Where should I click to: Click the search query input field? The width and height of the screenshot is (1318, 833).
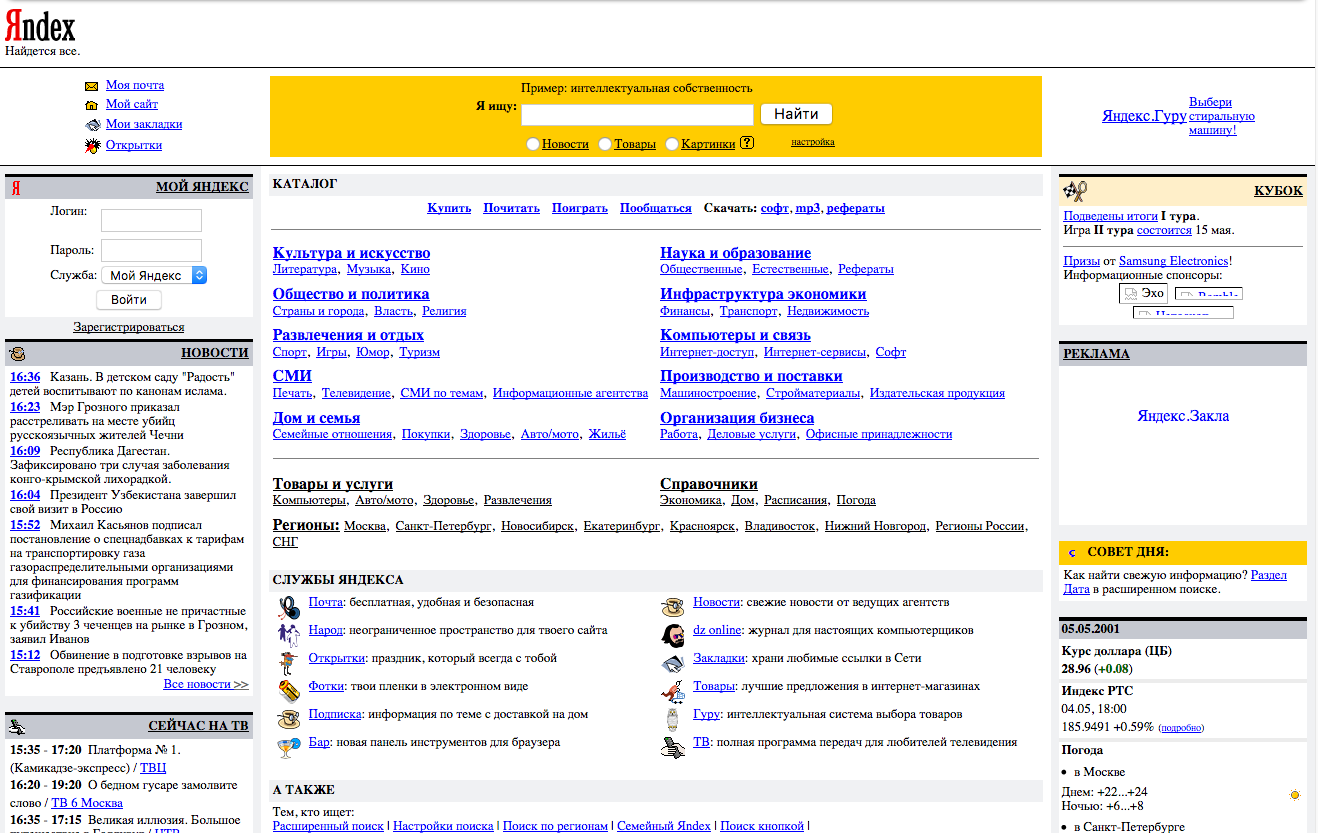pyautogui.click(x=637, y=115)
